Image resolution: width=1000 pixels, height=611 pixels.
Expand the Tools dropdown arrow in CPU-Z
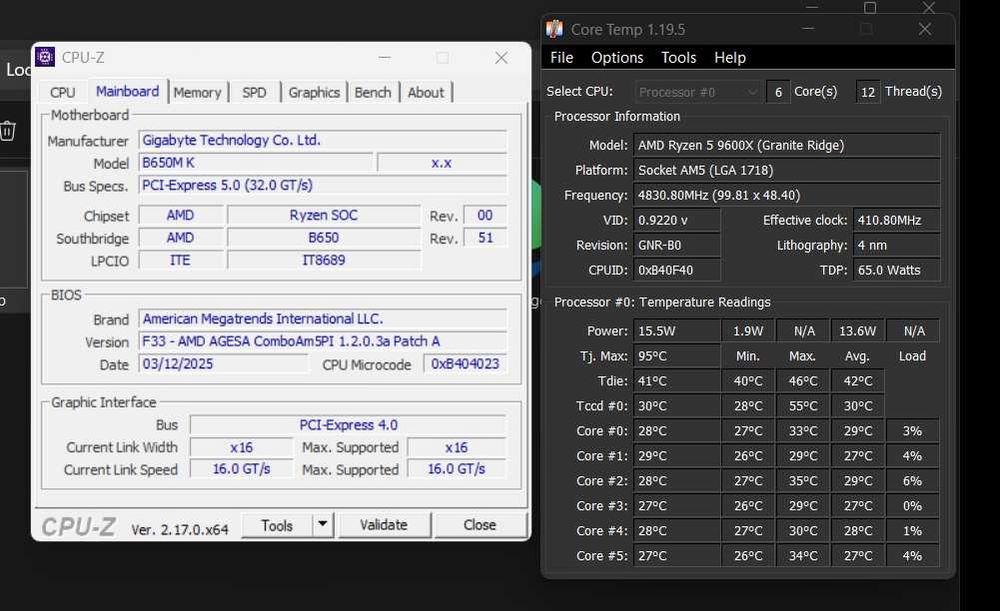[x=323, y=524]
